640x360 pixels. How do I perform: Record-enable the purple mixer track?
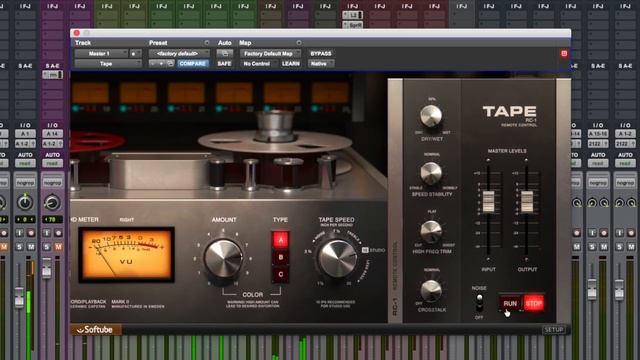58,233
